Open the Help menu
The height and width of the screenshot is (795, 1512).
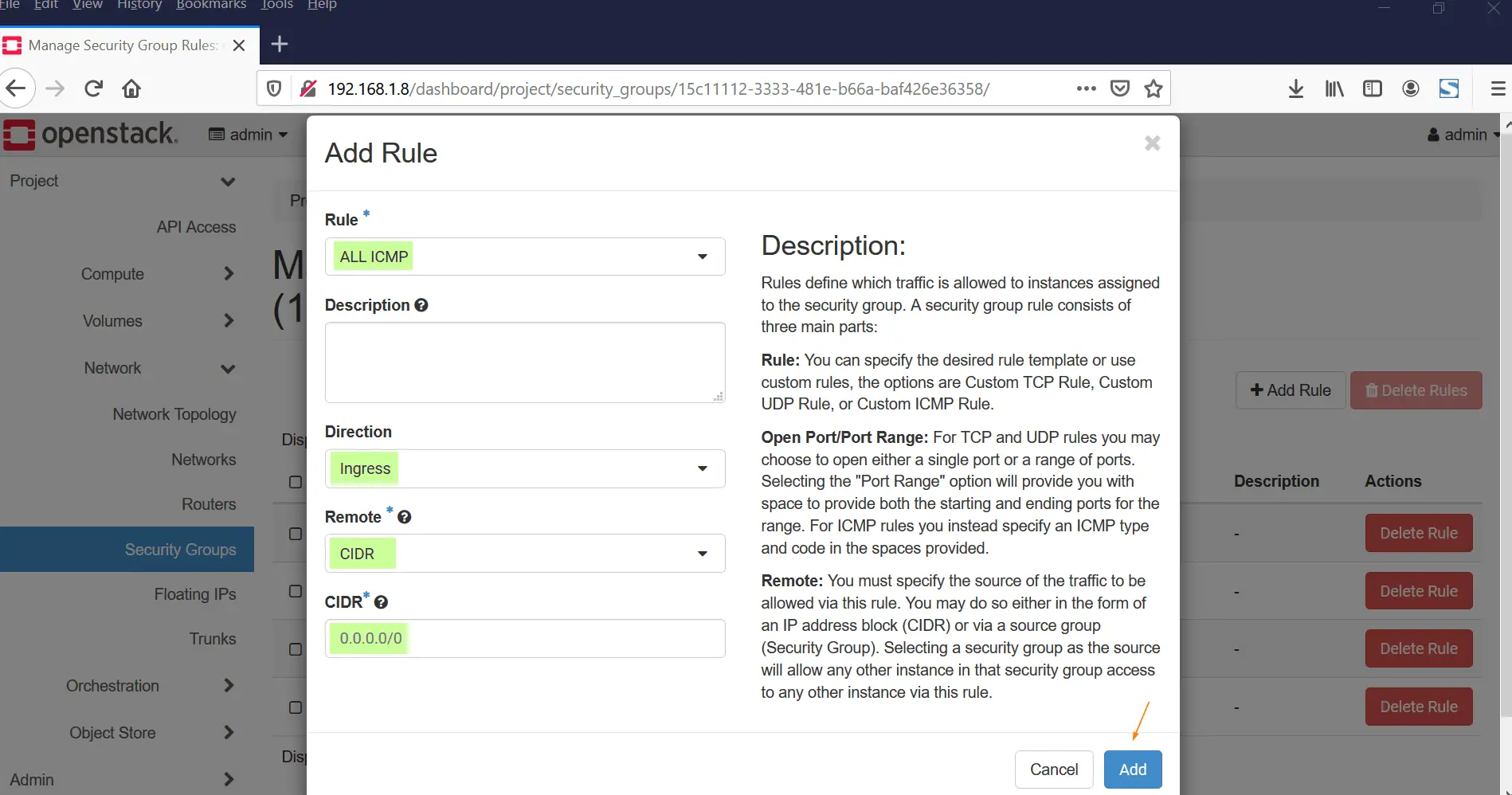[322, 5]
